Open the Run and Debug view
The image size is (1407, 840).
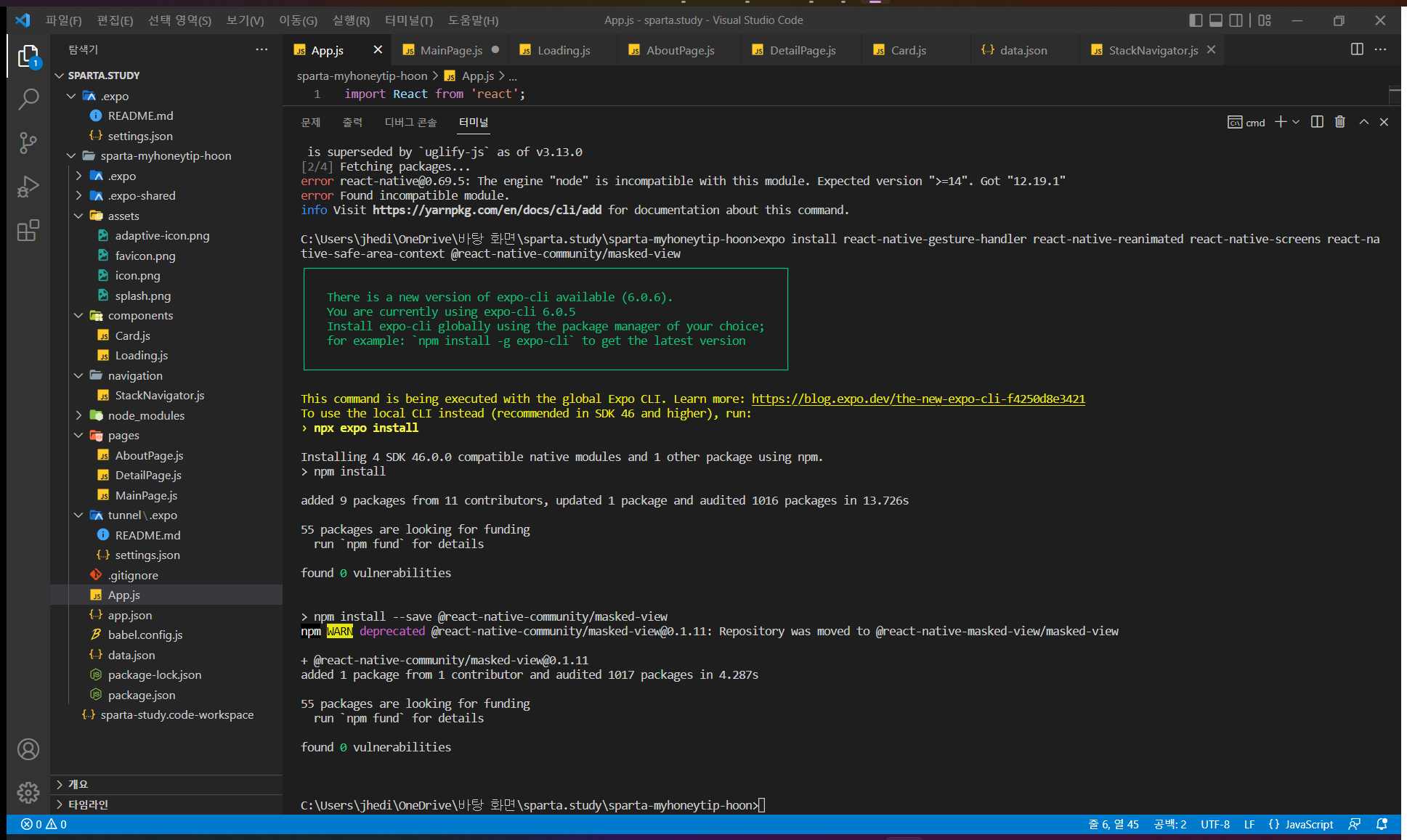click(28, 187)
